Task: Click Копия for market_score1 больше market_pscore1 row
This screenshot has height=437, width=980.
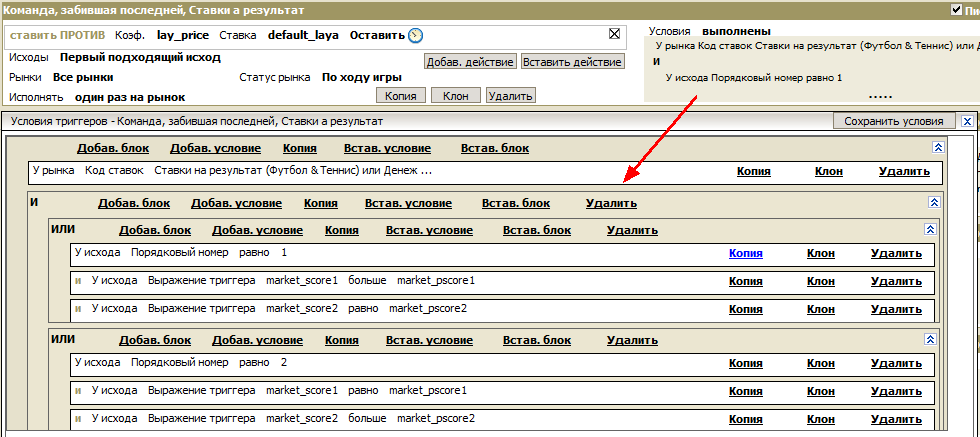Action: click(x=746, y=281)
